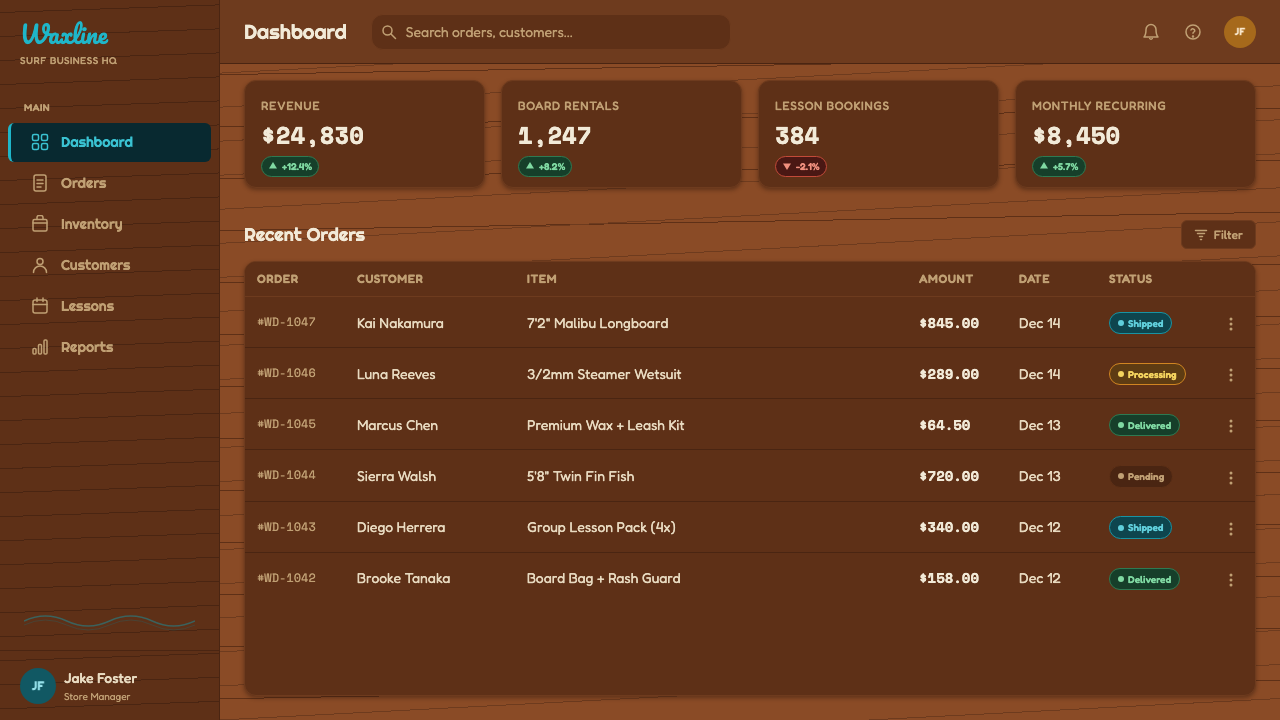Open the help question mark icon
This screenshot has width=1280, height=720.
click(1193, 32)
